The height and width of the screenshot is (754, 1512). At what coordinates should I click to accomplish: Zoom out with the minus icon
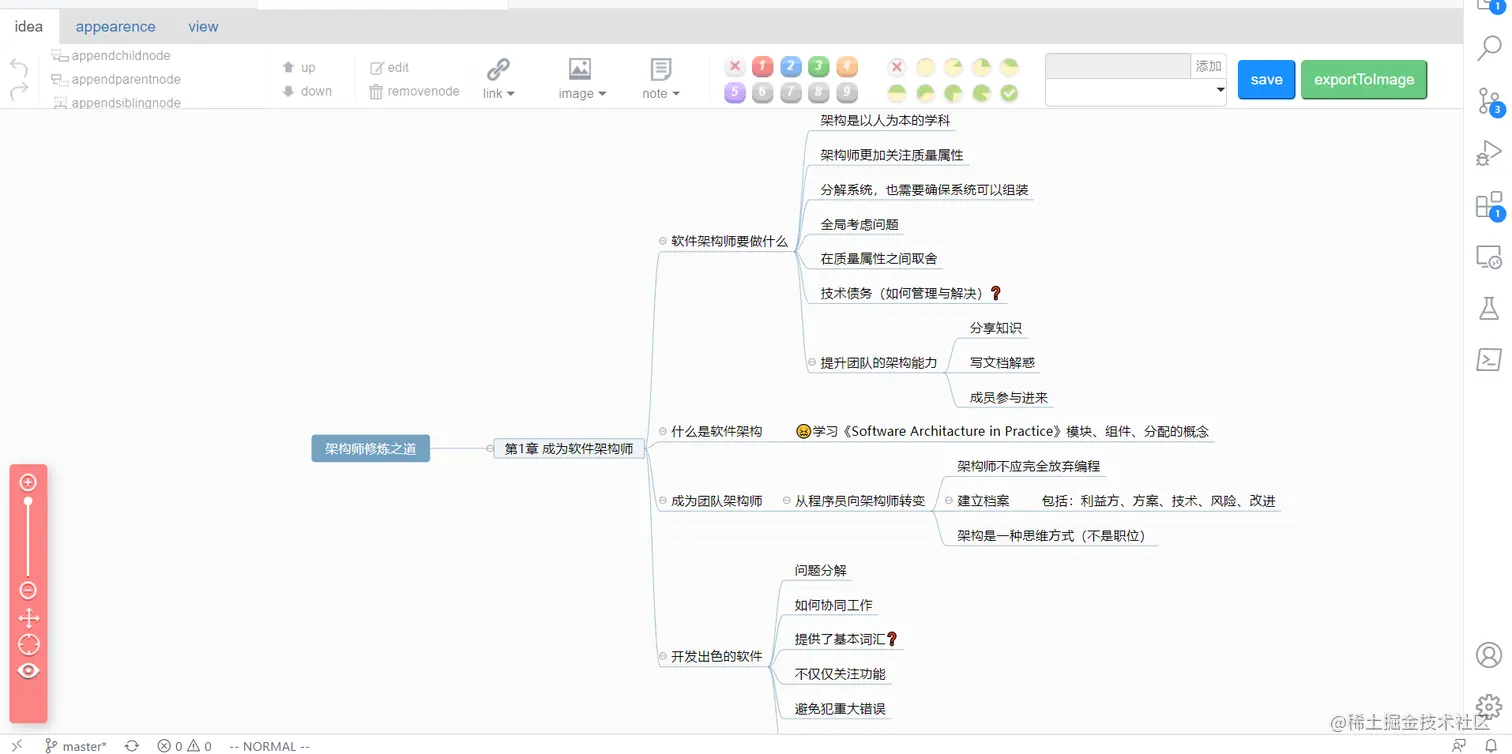28,590
